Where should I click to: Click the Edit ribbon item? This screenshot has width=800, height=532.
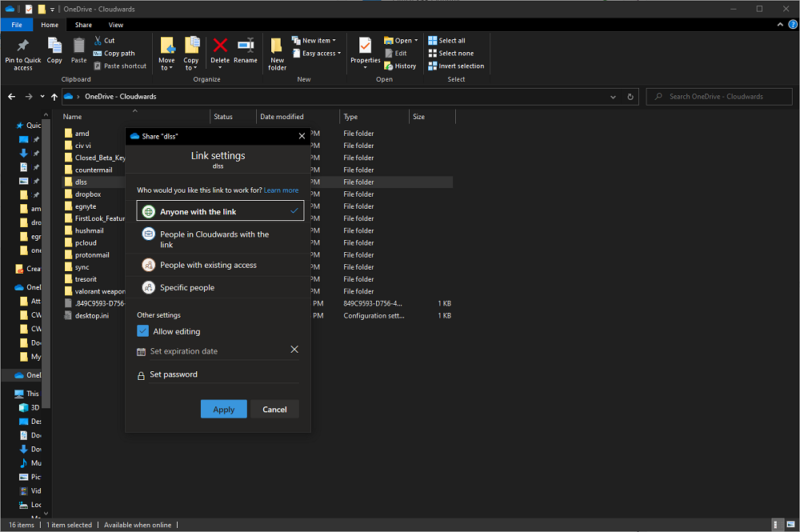pyautogui.click(x=396, y=53)
